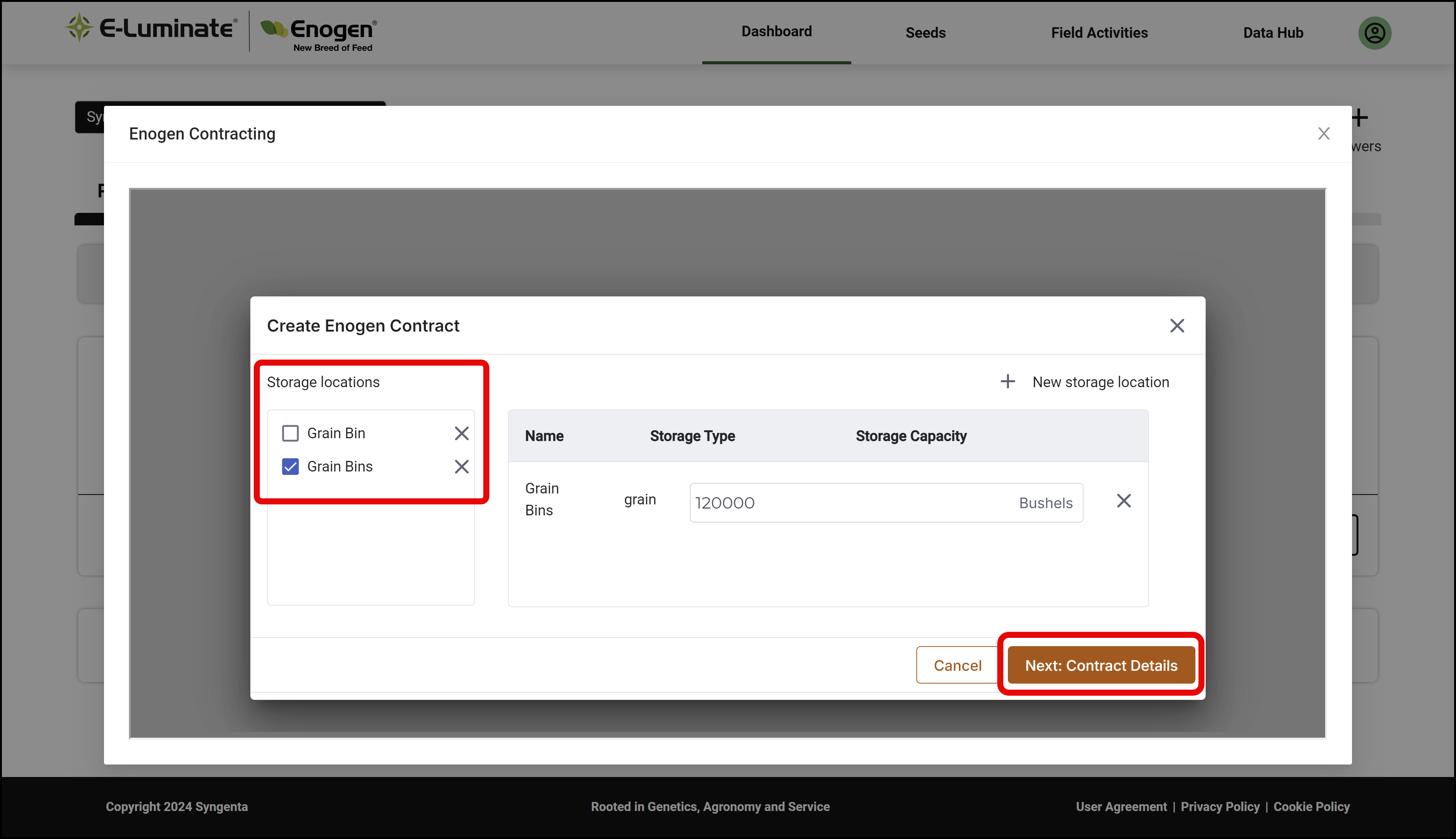Viewport: 1456px width, 839px height.
Task: Click 'Rooted in Genetics, Agronomy and Service' text
Action: (x=710, y=807)
